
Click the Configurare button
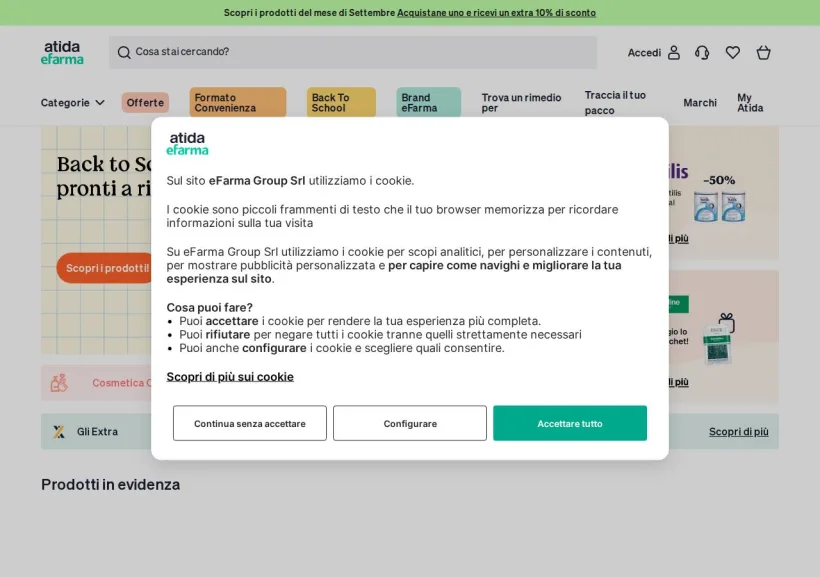(410, 423)
